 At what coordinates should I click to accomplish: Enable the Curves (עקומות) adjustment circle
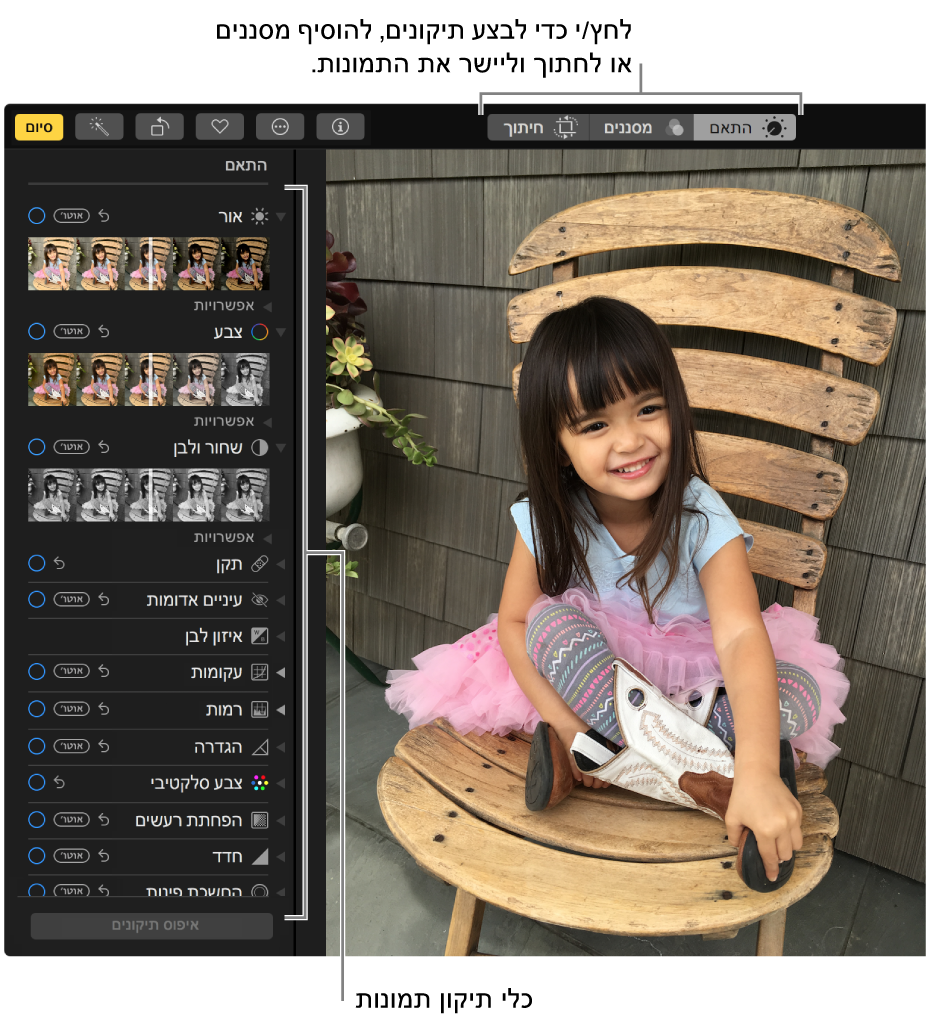pyautogui.click(x=37, y=672)
